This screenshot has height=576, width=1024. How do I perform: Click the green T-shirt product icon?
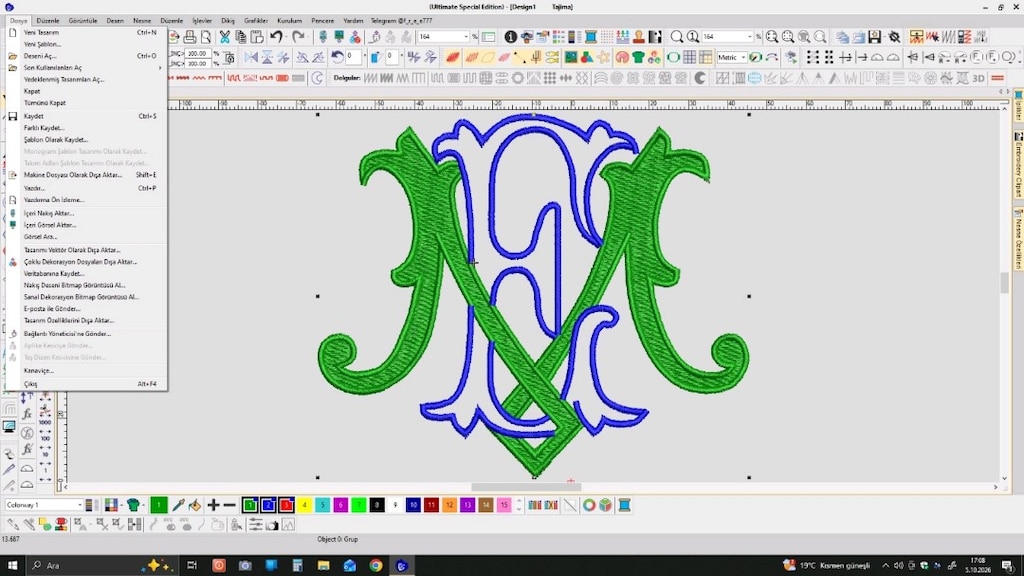pyautogui.click(x=638, y=57)
